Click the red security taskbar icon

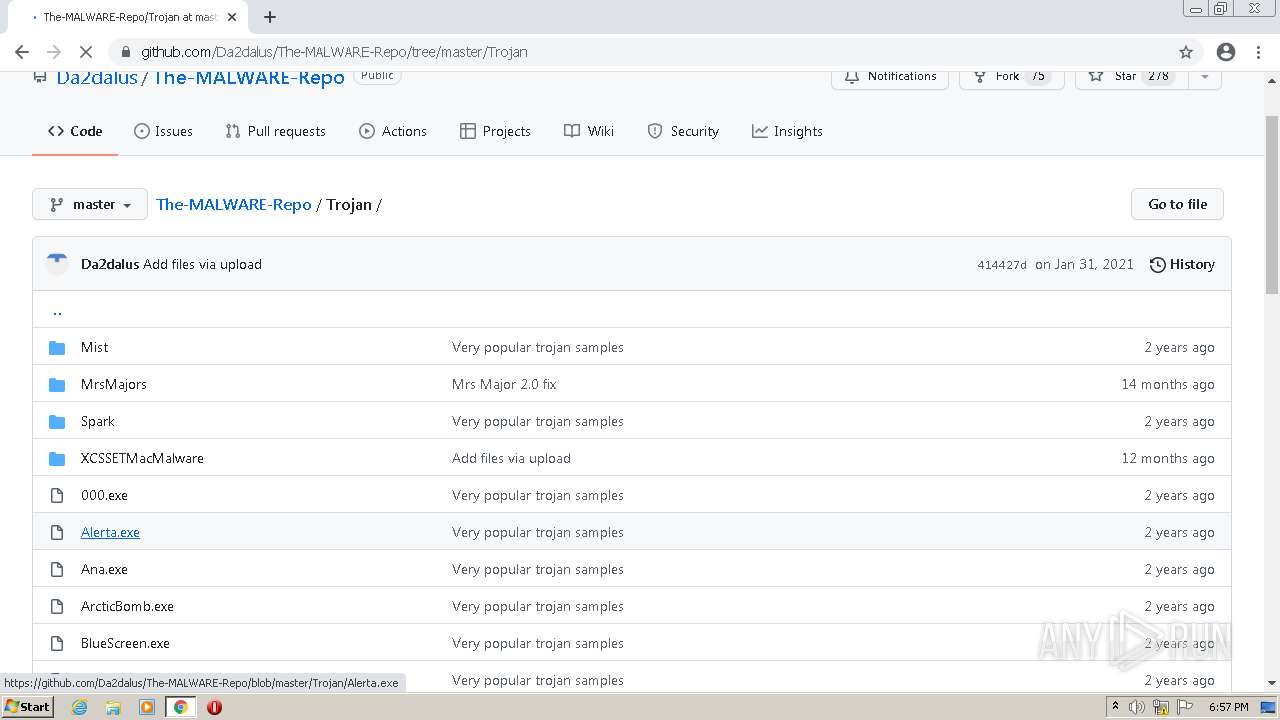tap(214, 707)
